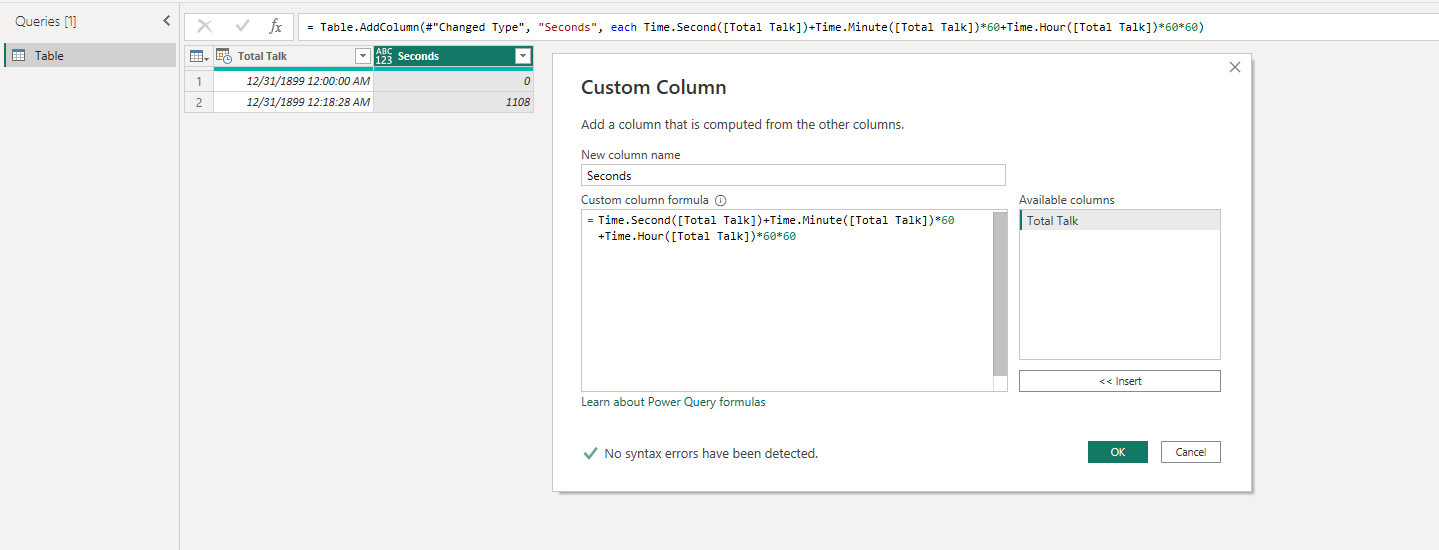The height and width of the screenshot is (550, 1439).
Task: Click the Seconds cell with value 1108
Action: pyautogui.click(x=453, y=102)
